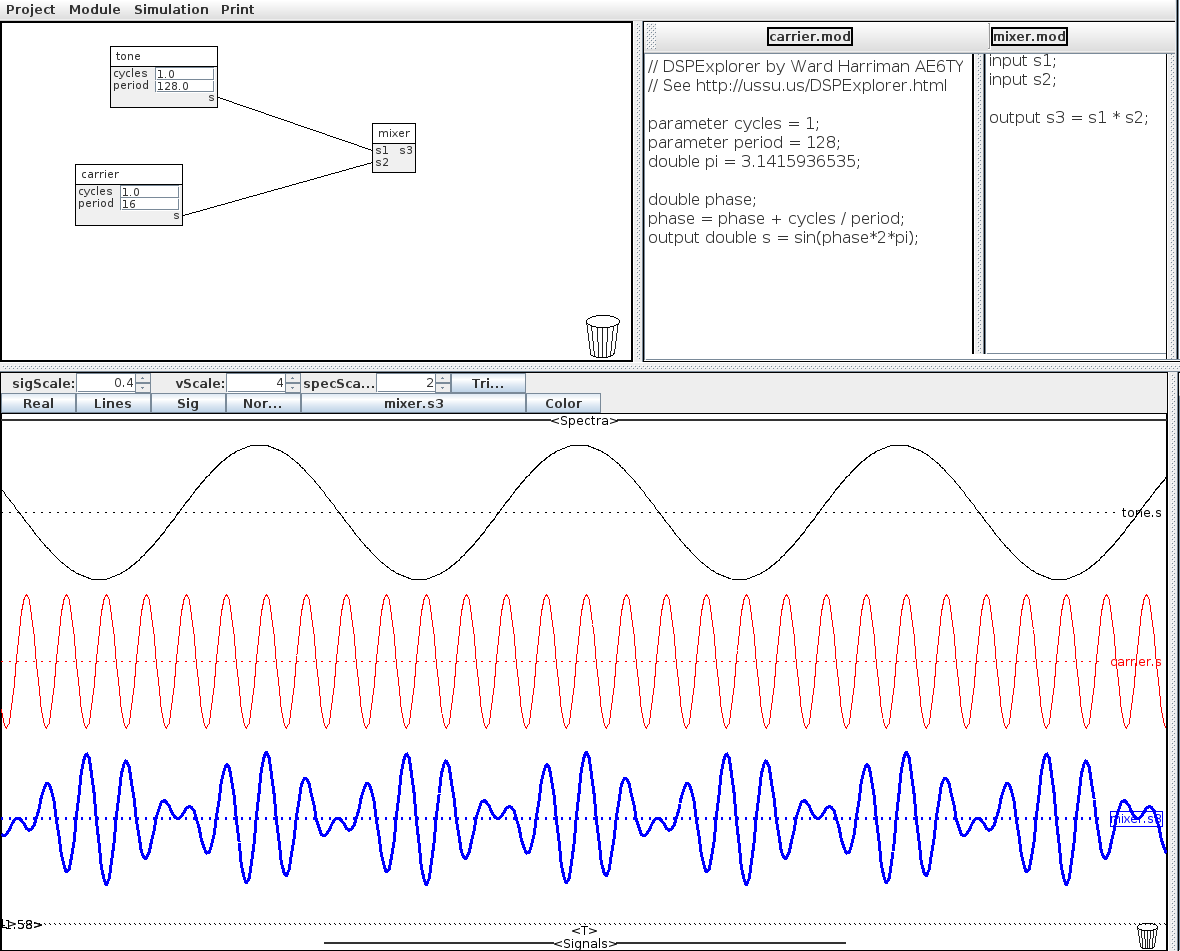Click the 'output double s = sin(phase*2*pi);' line
Viewport: 1180px width, 951px height.
(783, 237)
